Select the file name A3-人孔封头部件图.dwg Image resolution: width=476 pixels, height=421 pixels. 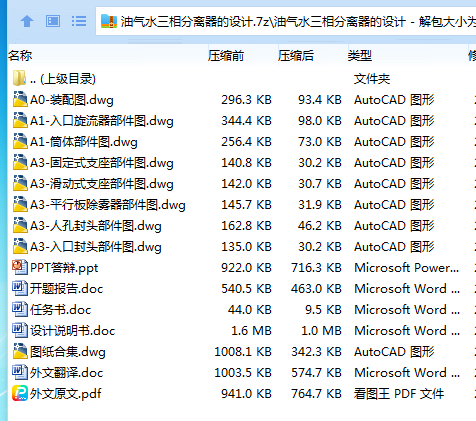(96, 226)
